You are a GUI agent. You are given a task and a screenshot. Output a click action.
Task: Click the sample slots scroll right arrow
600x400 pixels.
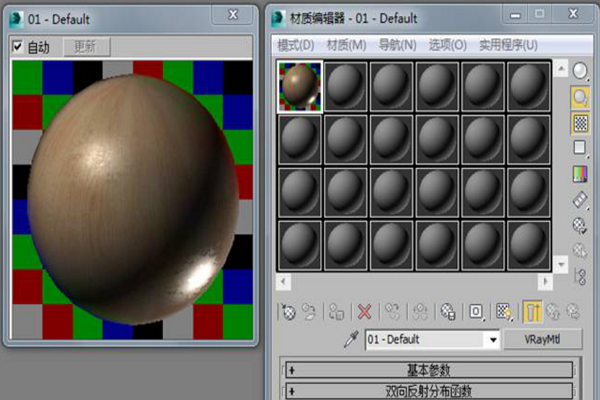[545, 282]
